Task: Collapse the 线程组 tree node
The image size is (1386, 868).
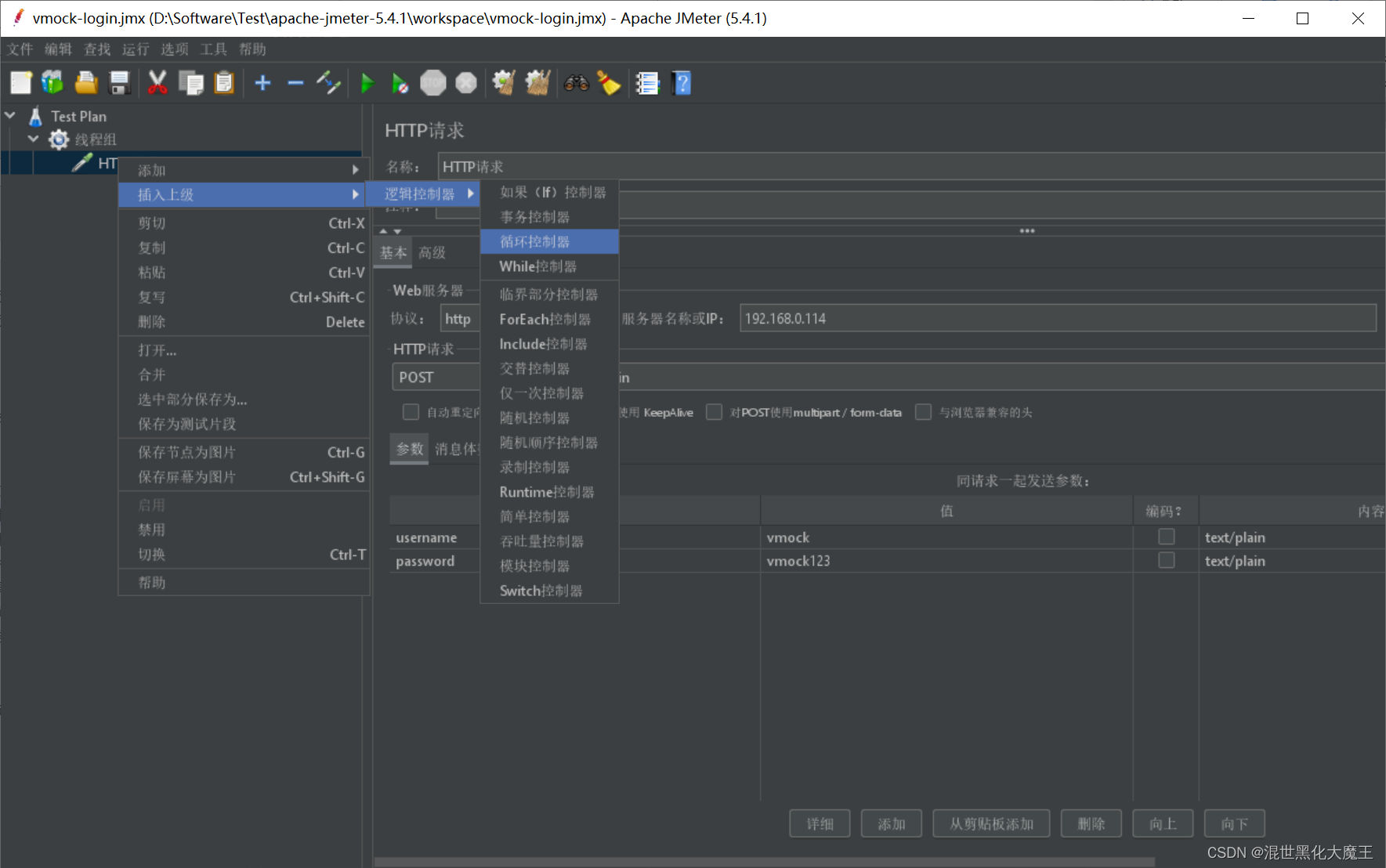Action: pyautogui.click(x=33, y=139)
